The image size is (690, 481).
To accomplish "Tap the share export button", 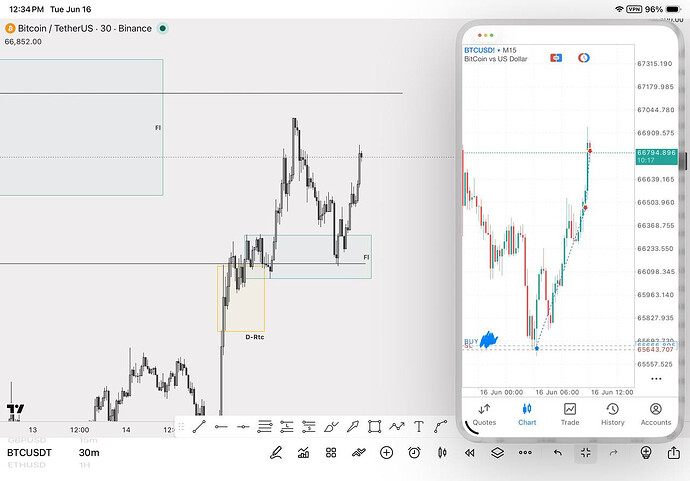I will click(x=674, y=452).
